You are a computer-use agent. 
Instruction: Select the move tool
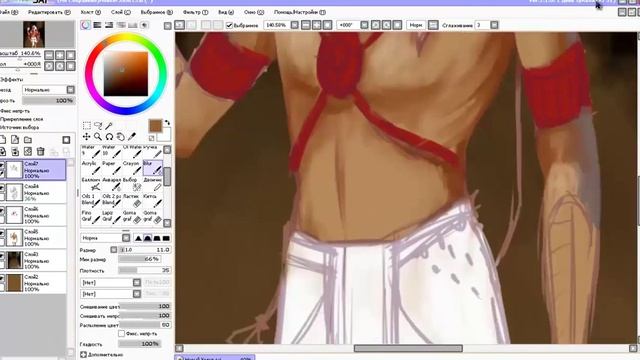[87, 137]
